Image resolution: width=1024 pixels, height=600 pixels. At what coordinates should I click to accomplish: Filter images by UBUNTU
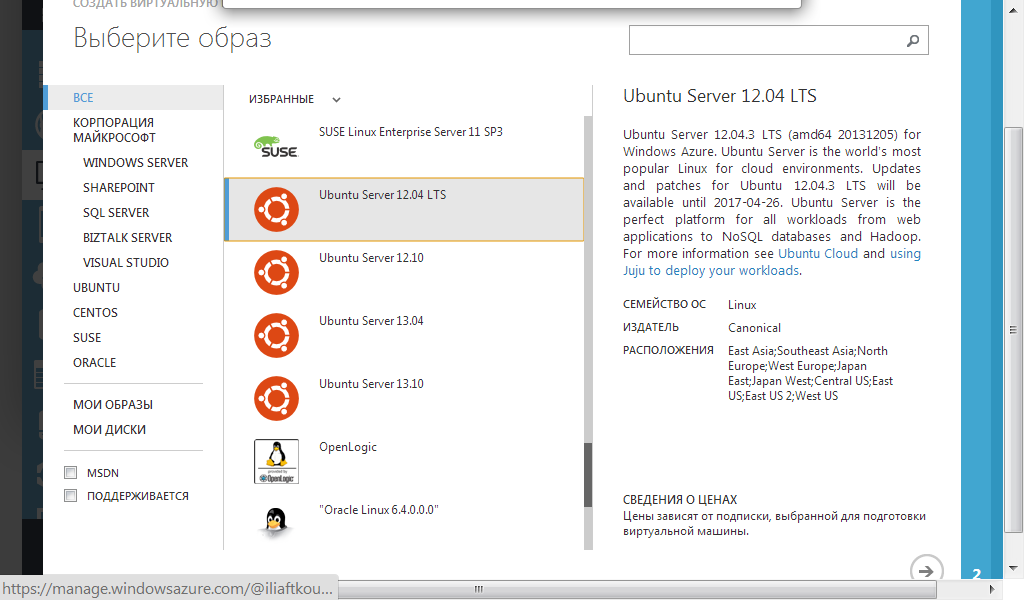[96, 287]
